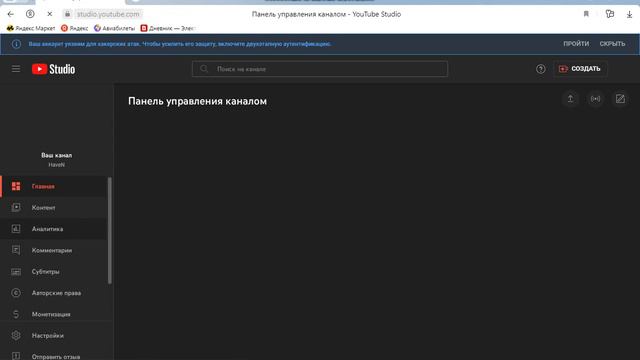Click the Комментарии speech icon
640x360 pixels.
click(16, 250)
